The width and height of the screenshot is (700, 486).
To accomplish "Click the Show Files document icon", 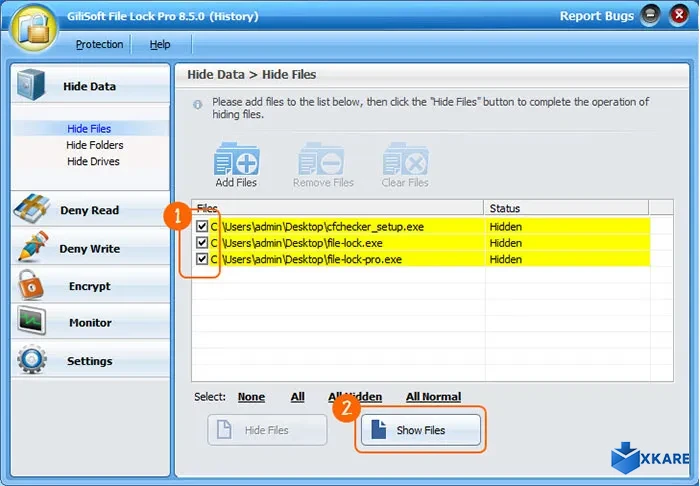I will tap(379, 429).
